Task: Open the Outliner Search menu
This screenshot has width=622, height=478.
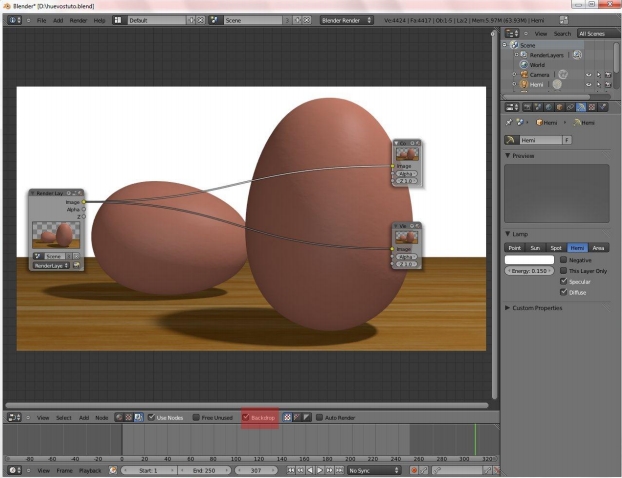Action: [x=562, y=34]
